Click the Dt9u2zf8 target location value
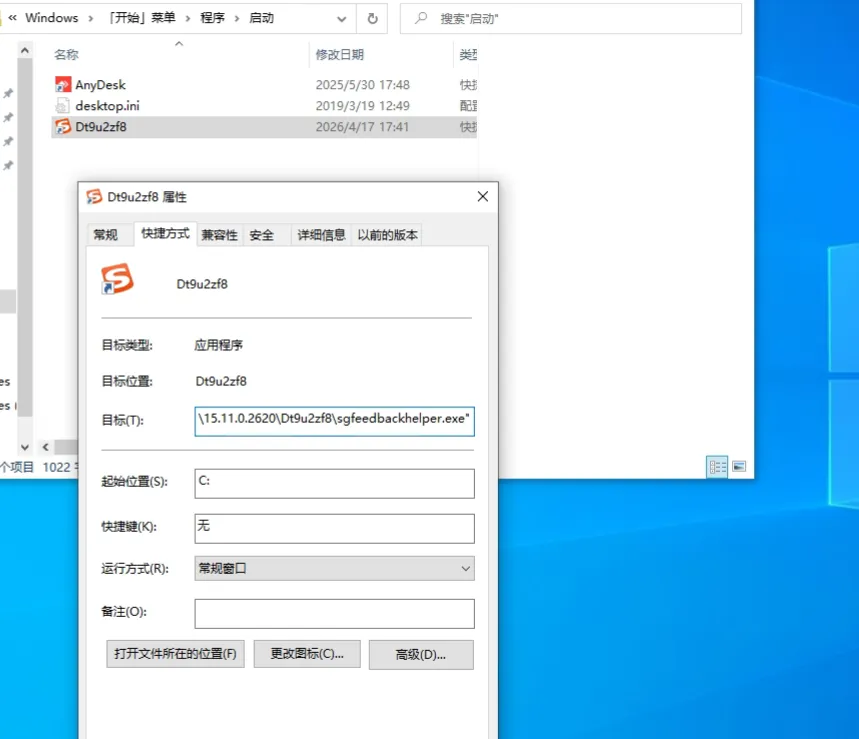This screenshot has height=739, width=859. tap(221, 381)
